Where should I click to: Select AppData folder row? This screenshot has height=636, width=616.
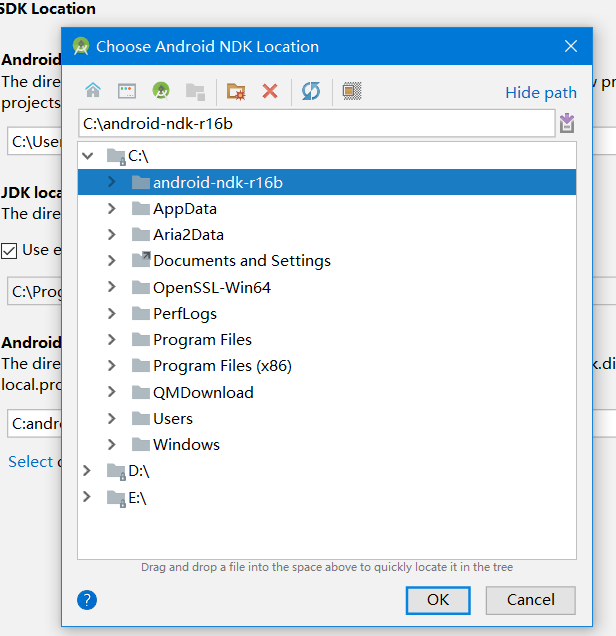click(327, 208)
